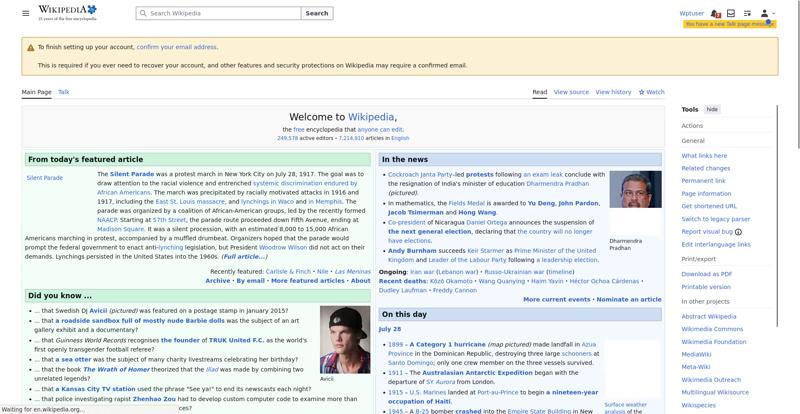
Task: Click the Search button
Action: pos(317,13)
